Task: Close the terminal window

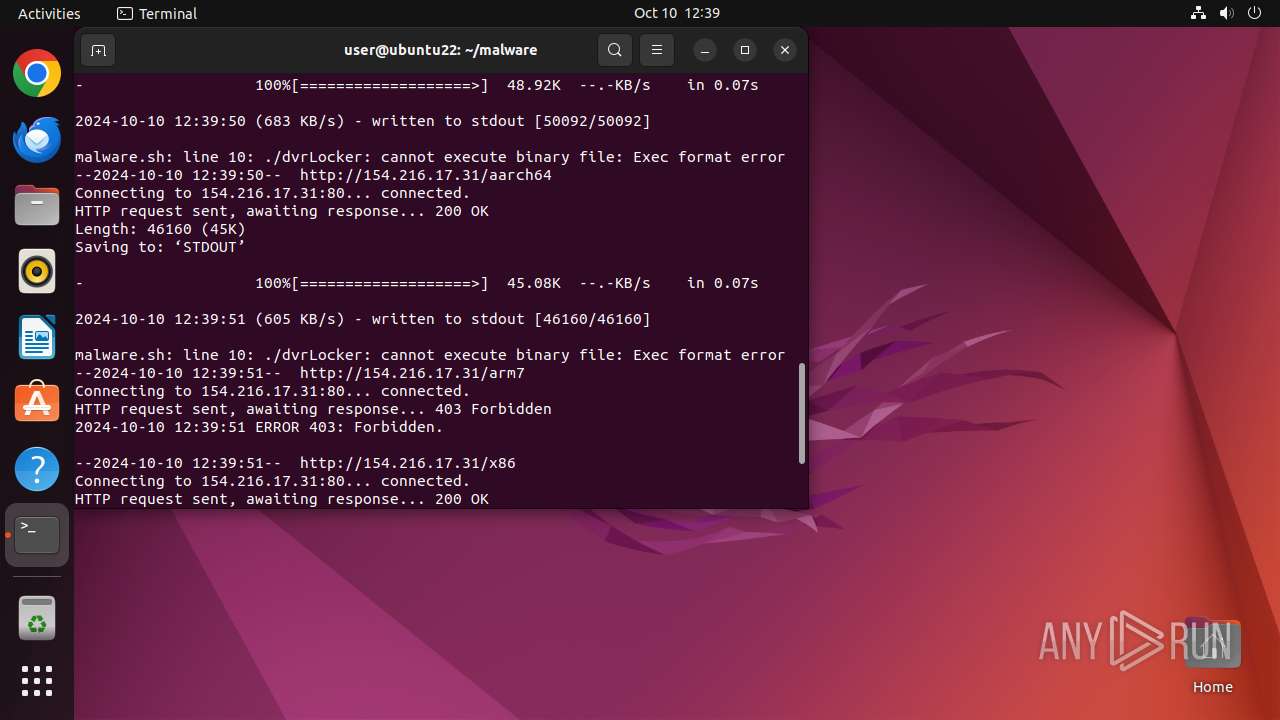Action: coord(785,50)
